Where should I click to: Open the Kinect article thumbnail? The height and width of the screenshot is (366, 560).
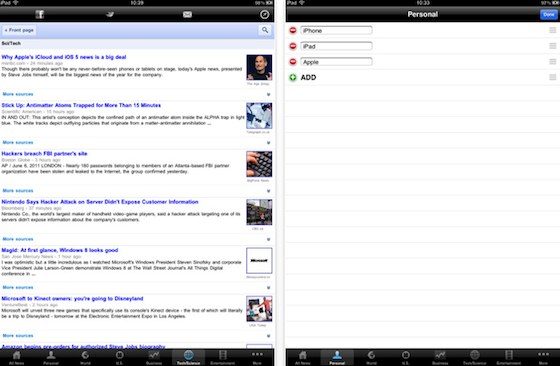(x=259, y=309)
